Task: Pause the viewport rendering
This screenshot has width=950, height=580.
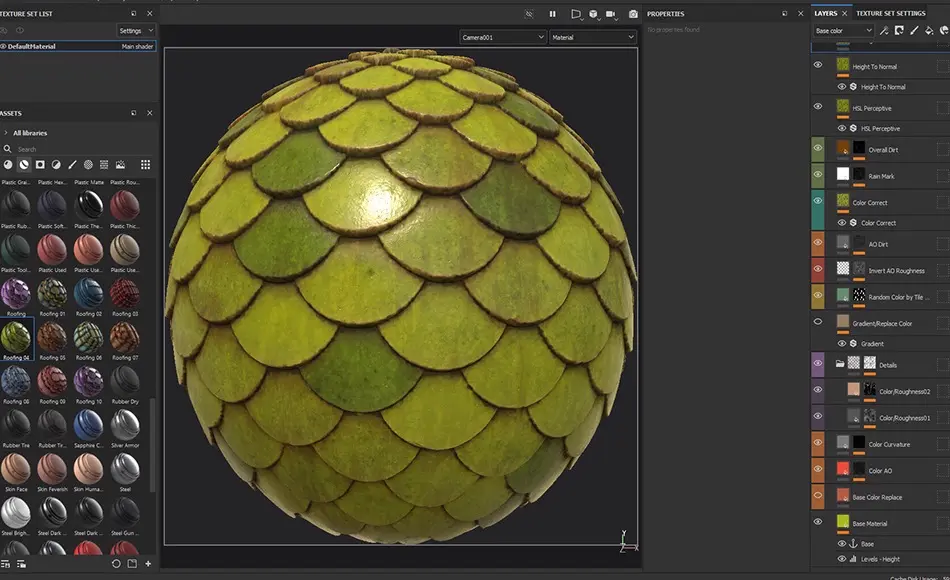Action: coord(553,14)
